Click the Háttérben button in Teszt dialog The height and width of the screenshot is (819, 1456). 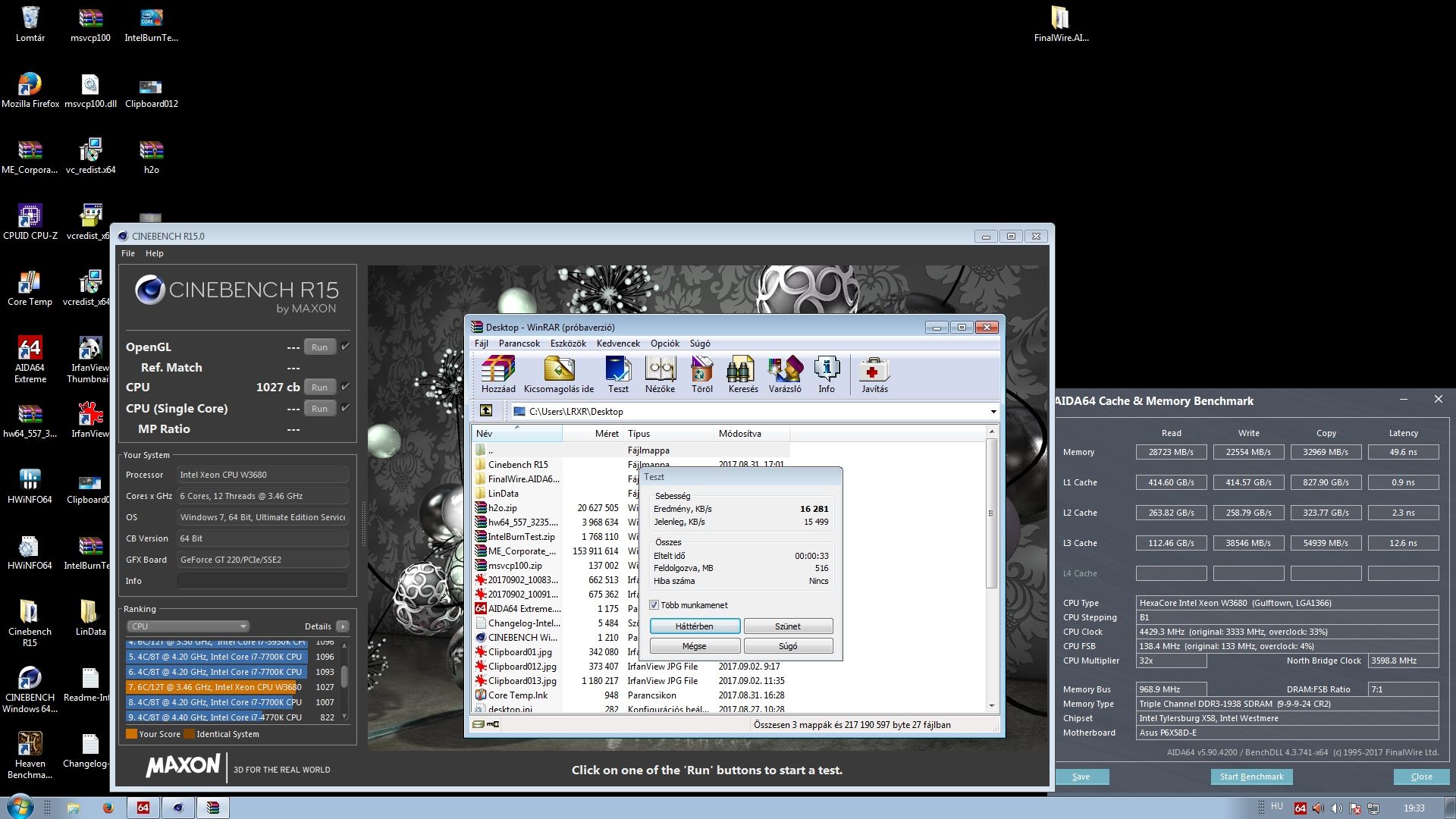(694, 626)
